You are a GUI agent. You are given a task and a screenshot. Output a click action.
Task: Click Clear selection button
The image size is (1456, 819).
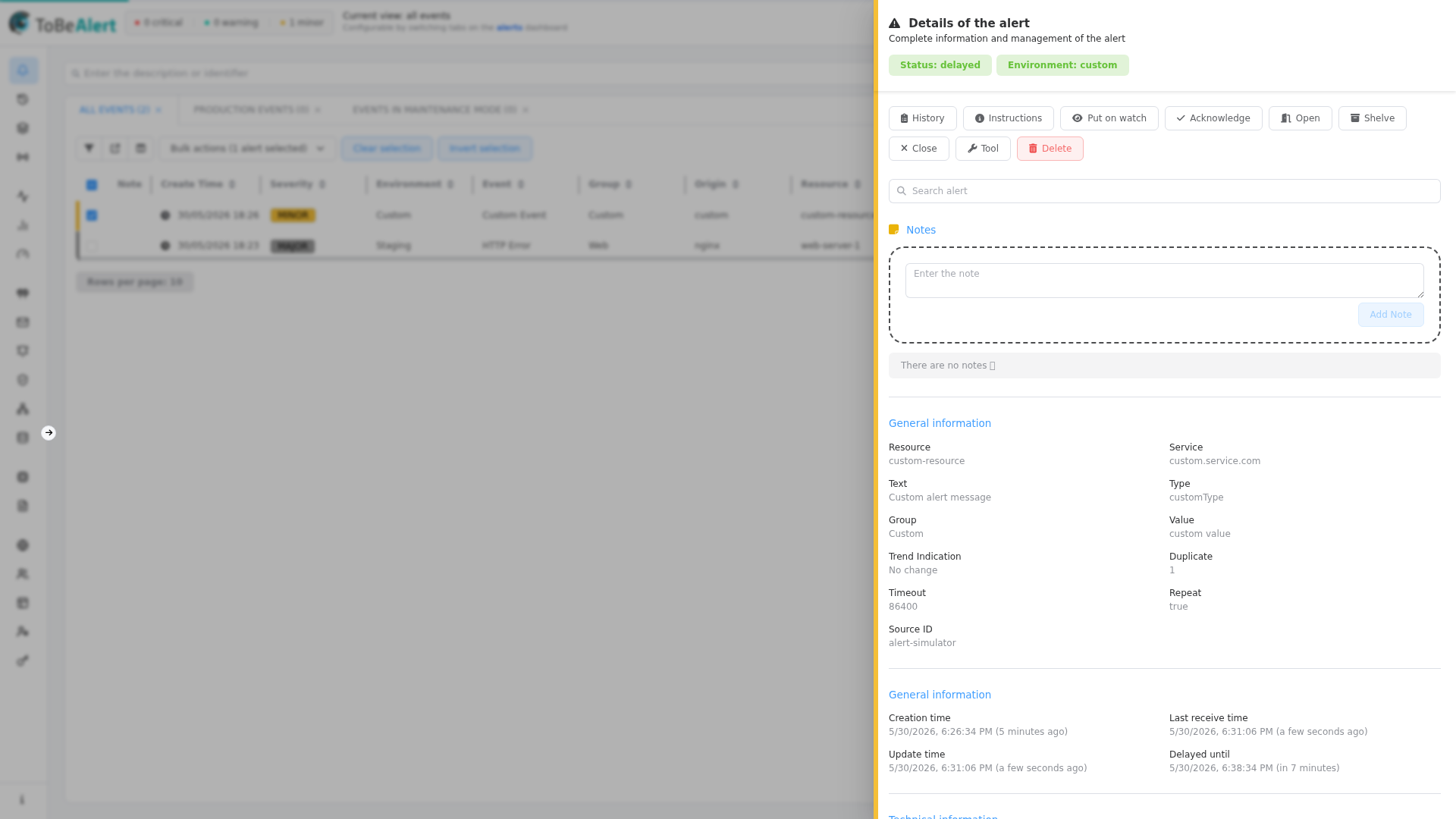pos(387,149)
